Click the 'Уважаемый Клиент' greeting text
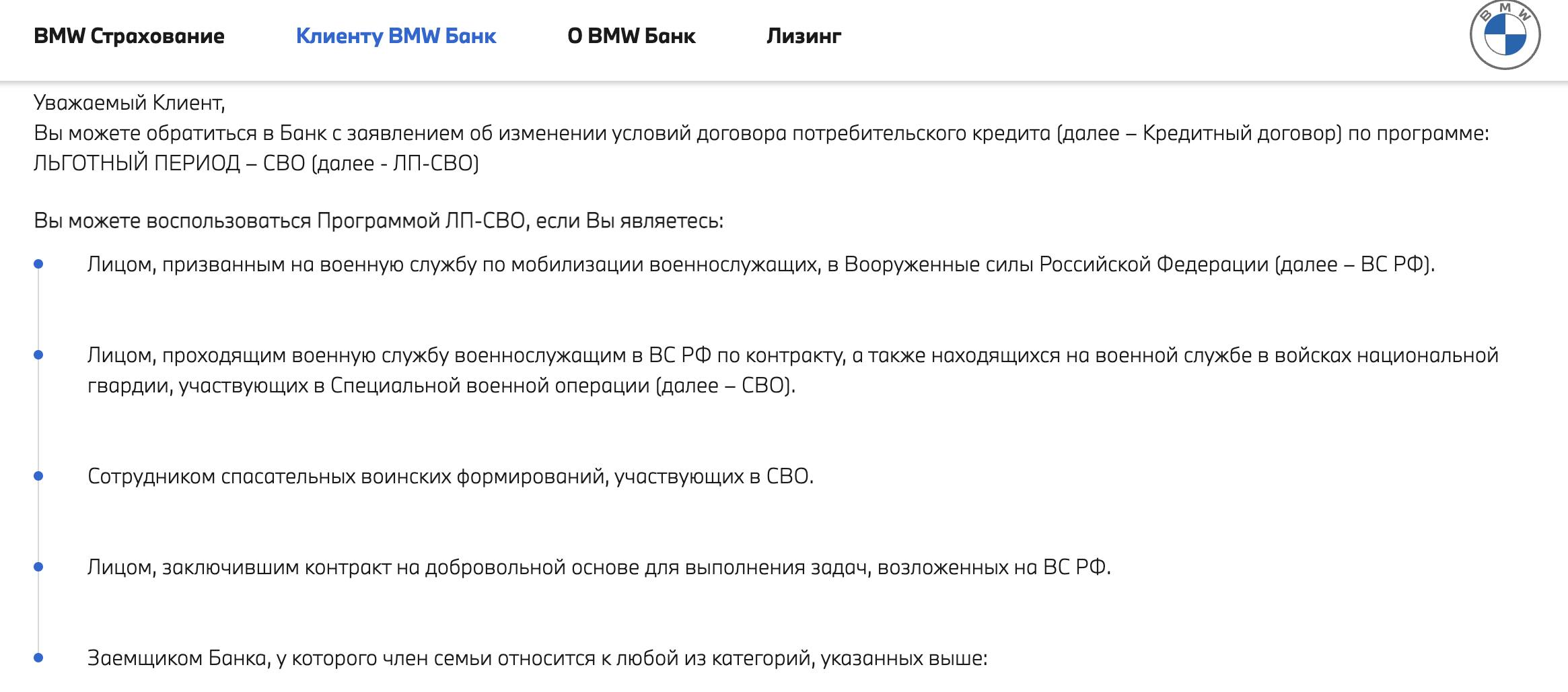Viewport: 1568px width, 692px height. [129, 103]
